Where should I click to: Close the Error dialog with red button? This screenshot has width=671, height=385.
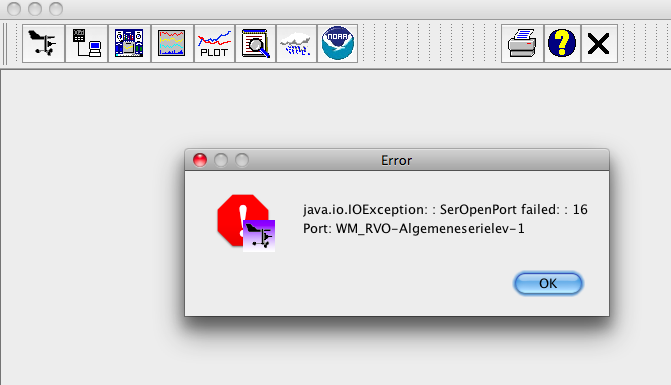[x=200, y=160]
